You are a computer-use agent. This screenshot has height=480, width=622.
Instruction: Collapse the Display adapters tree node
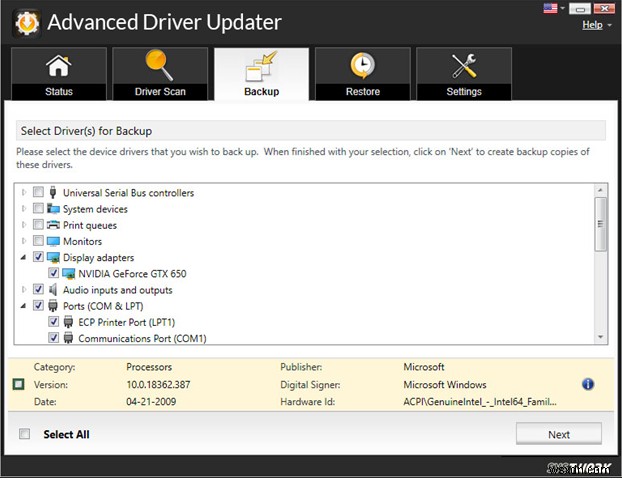[24, 258]
